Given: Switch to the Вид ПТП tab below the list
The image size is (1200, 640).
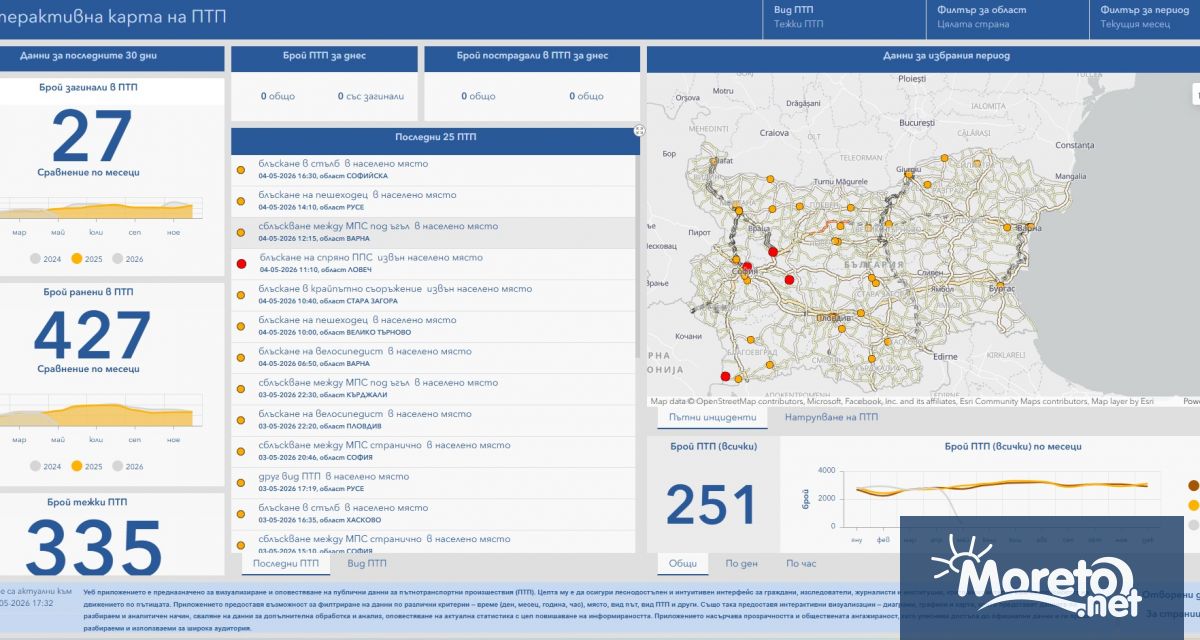Looking at the screenshot, I should [x=365, y=564].
